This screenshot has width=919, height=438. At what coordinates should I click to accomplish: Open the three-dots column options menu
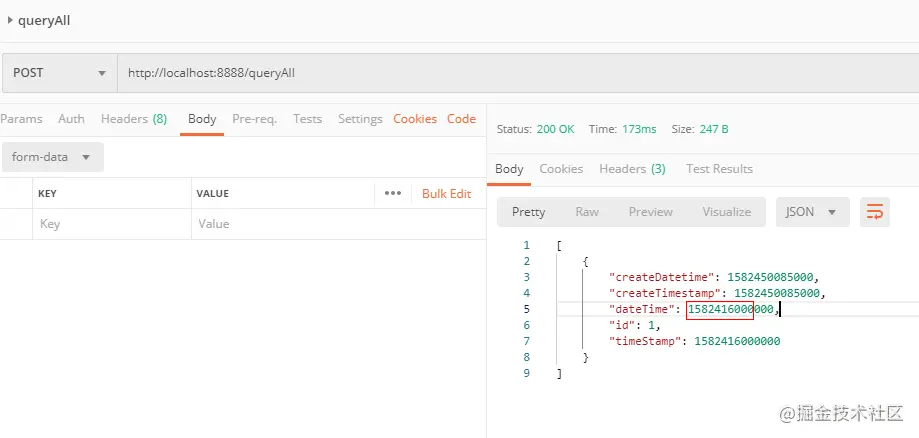[x=393, y=193]
